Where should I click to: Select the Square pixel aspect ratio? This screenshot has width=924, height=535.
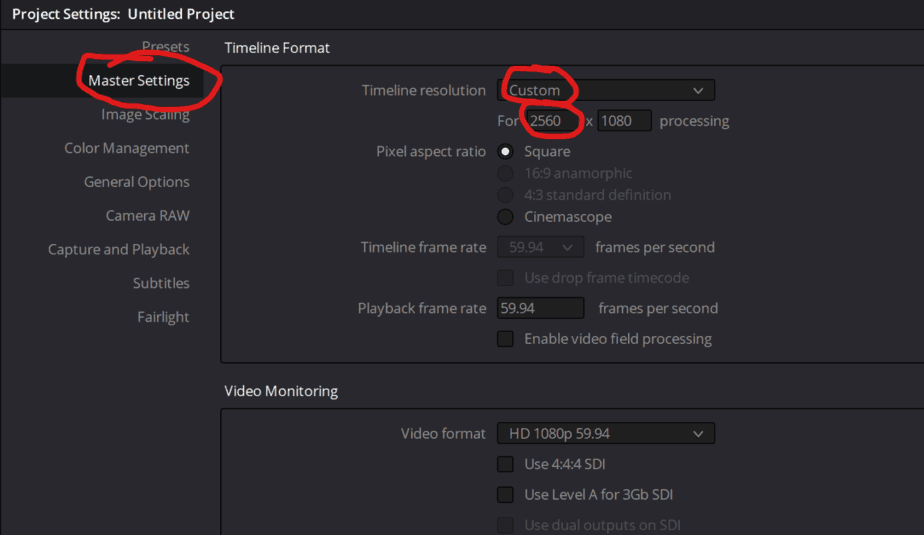click(x=505, y=151)
